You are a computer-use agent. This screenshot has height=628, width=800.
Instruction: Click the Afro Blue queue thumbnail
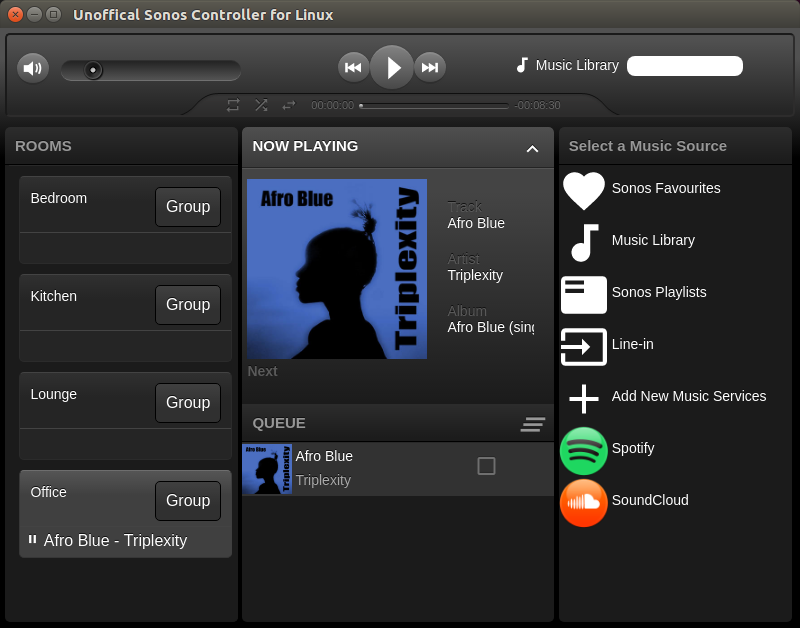[x=267, y=469]
